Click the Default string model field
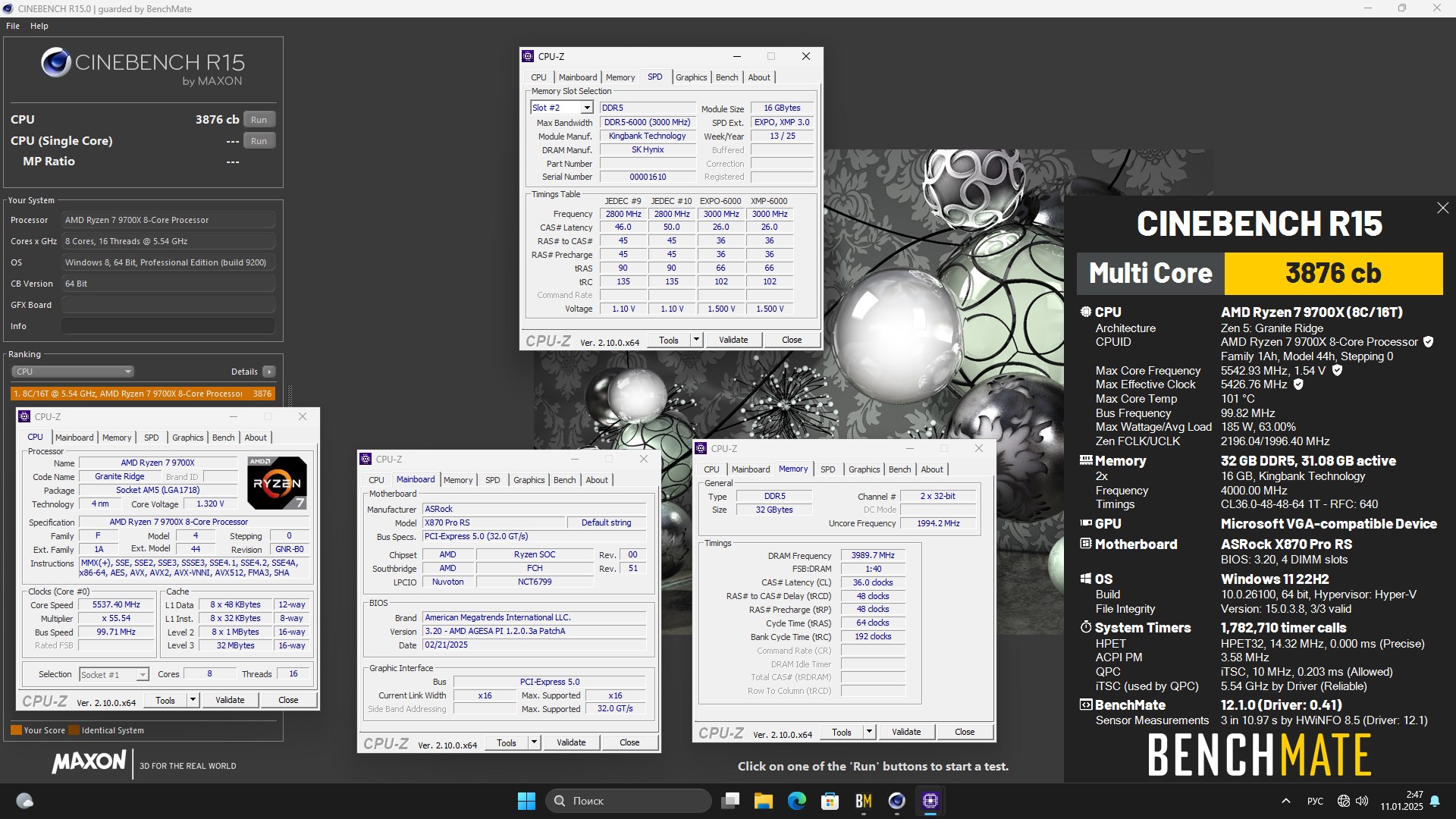This screenshot has width=1456, height=819. point(606,522)
